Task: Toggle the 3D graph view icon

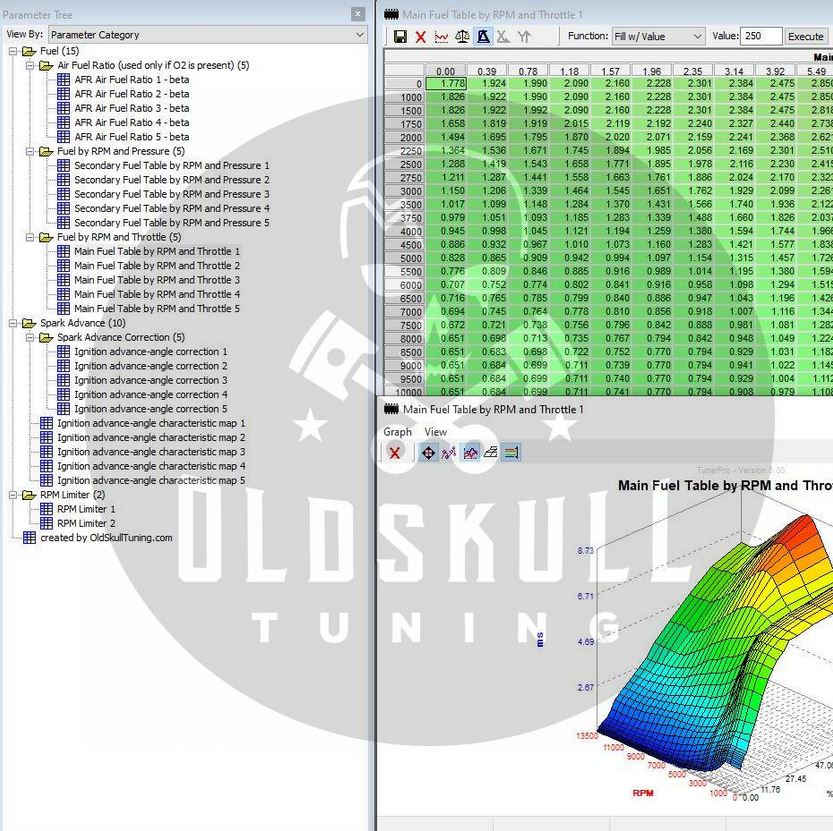Action: click(x=483, y=36)
